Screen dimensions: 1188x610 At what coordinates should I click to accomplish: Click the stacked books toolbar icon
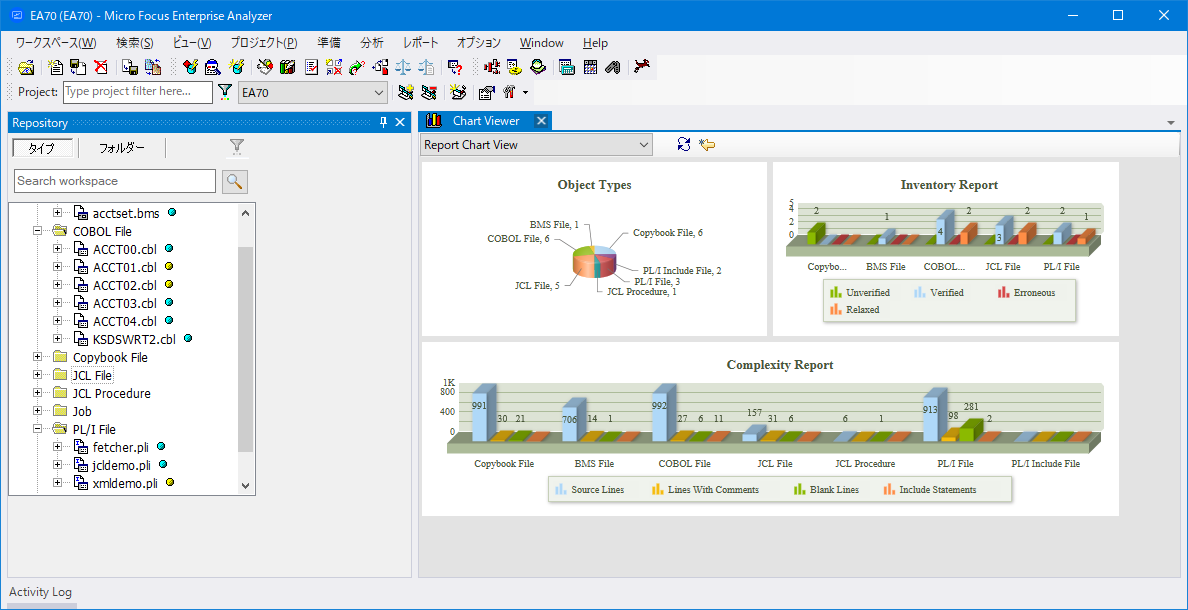288,67
